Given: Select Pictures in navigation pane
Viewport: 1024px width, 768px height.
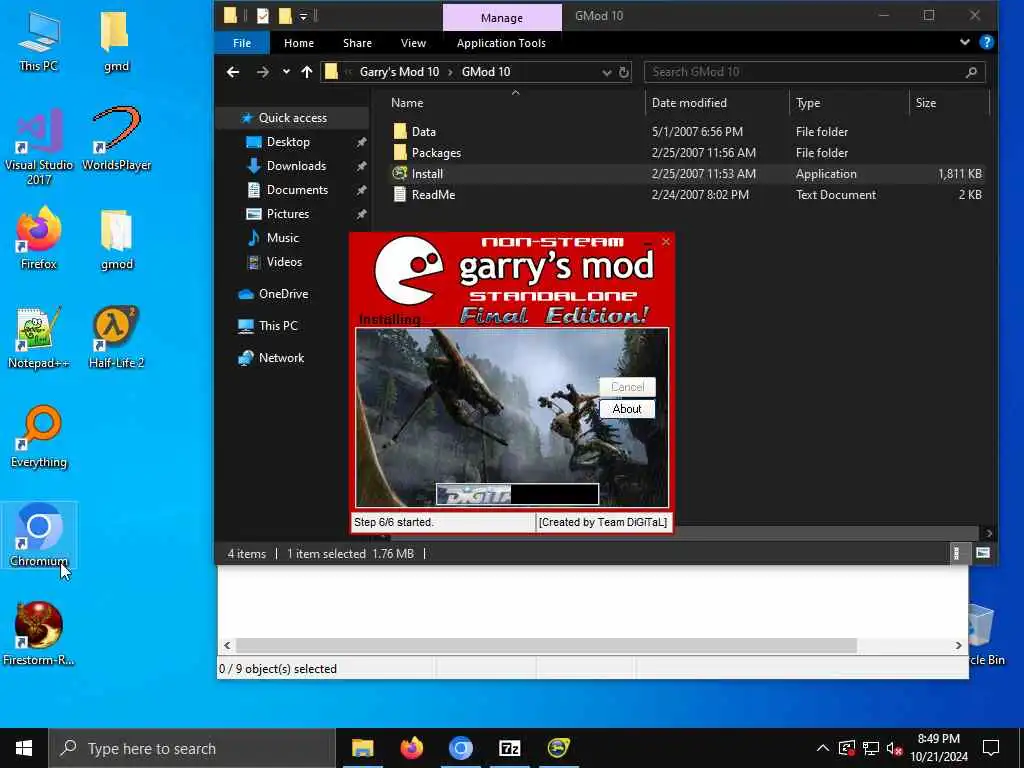Looking at the screenshot, I should (287, 214).
